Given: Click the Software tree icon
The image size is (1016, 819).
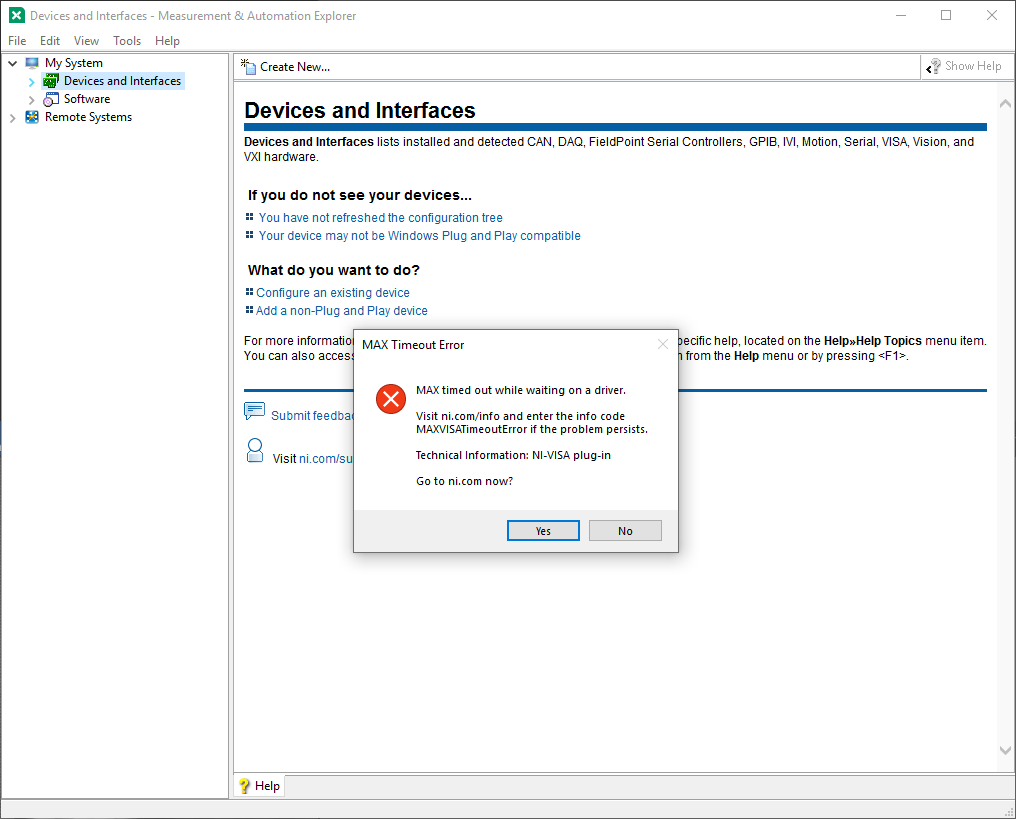Looking at the screenshot, I should tap(51, 99).
